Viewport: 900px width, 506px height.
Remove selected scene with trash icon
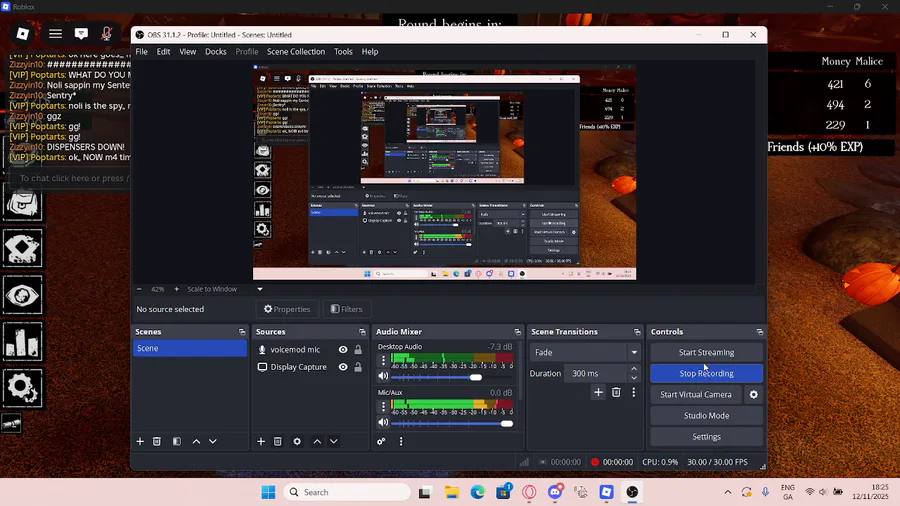click(x=157, y=441)
